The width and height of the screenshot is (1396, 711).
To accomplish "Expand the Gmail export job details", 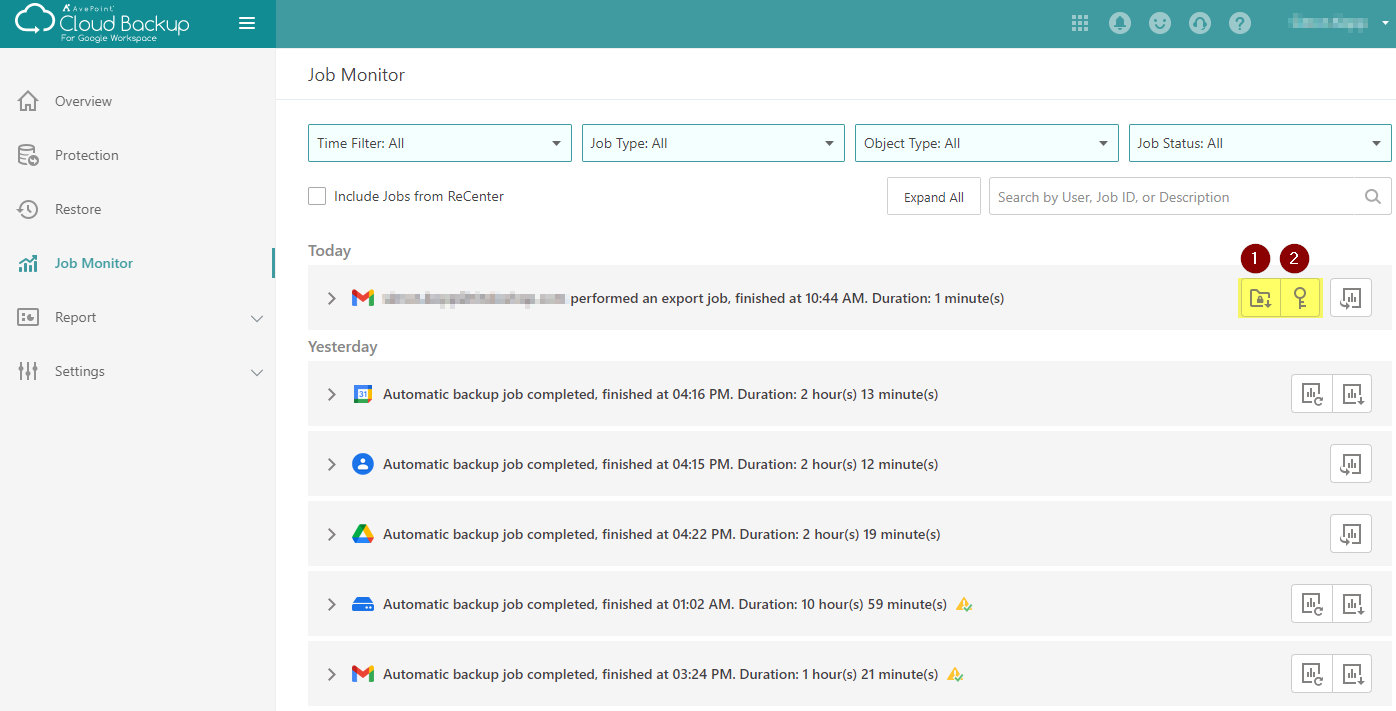I will tap(331, 297).
